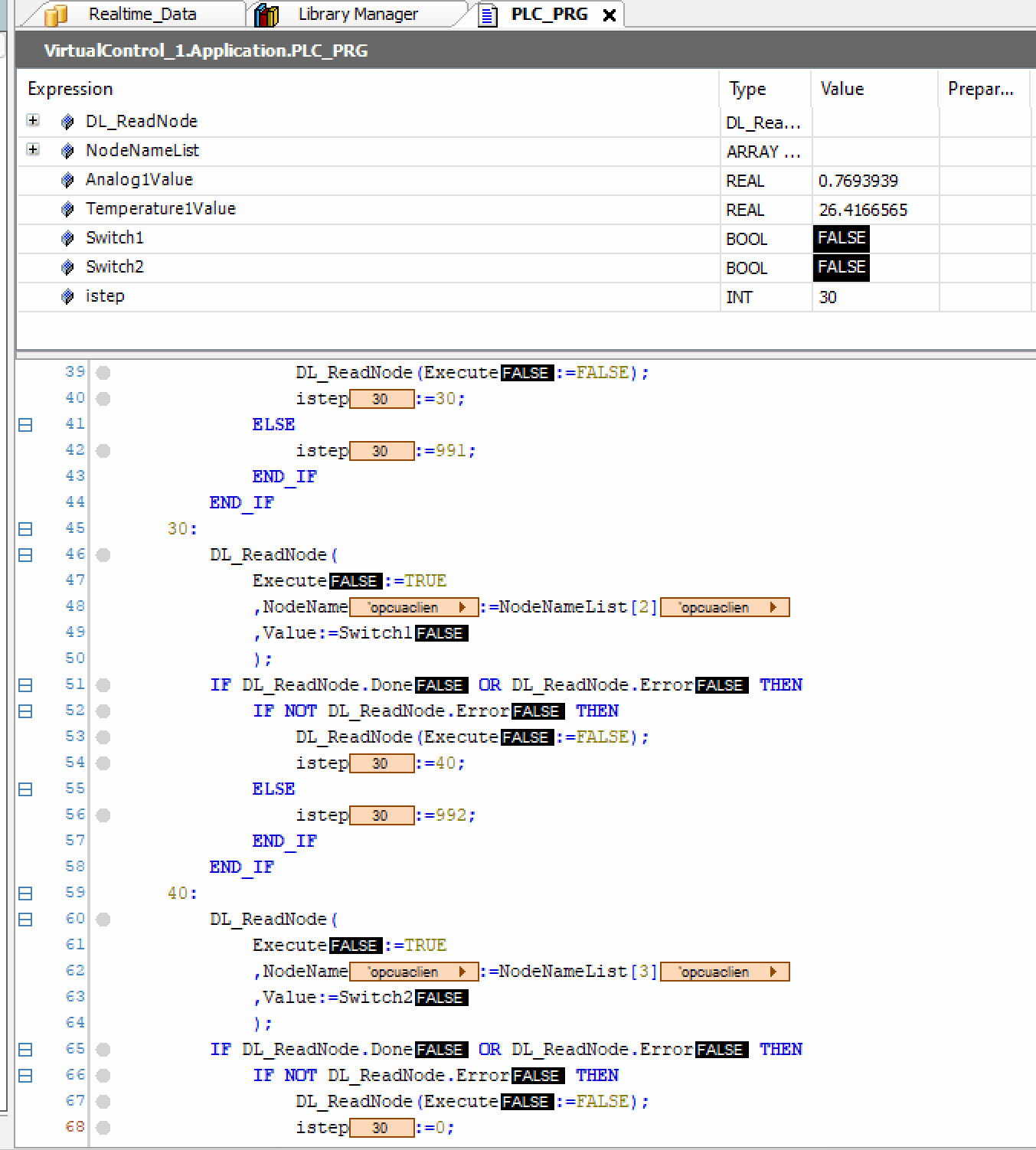The width and height of the screenshot is (1036, 1150).
Task: Click the Switch2 FALSE value cell
Action: tap(842, 267)
